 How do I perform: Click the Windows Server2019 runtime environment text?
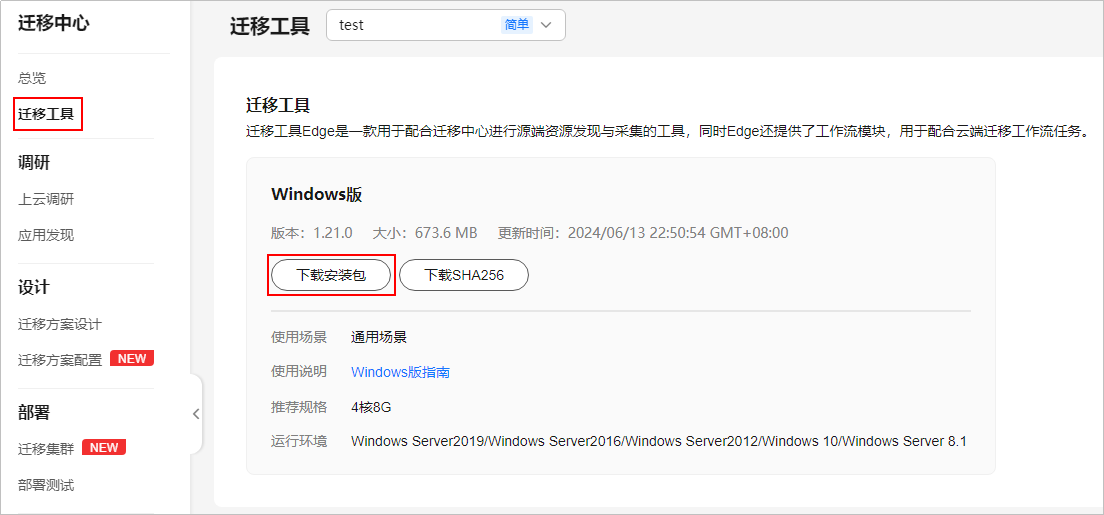point(659,442)
